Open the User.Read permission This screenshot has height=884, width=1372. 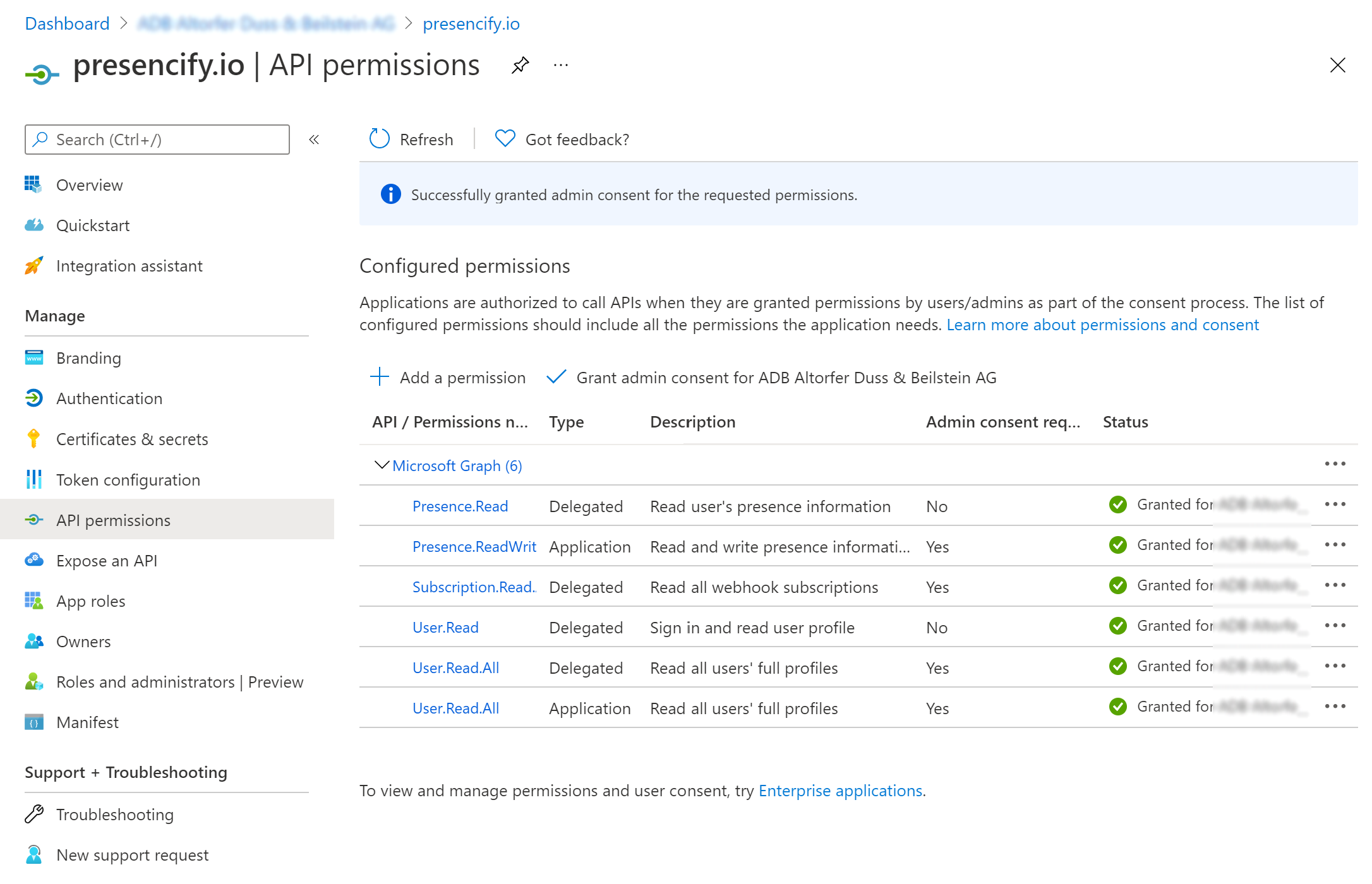445,628
